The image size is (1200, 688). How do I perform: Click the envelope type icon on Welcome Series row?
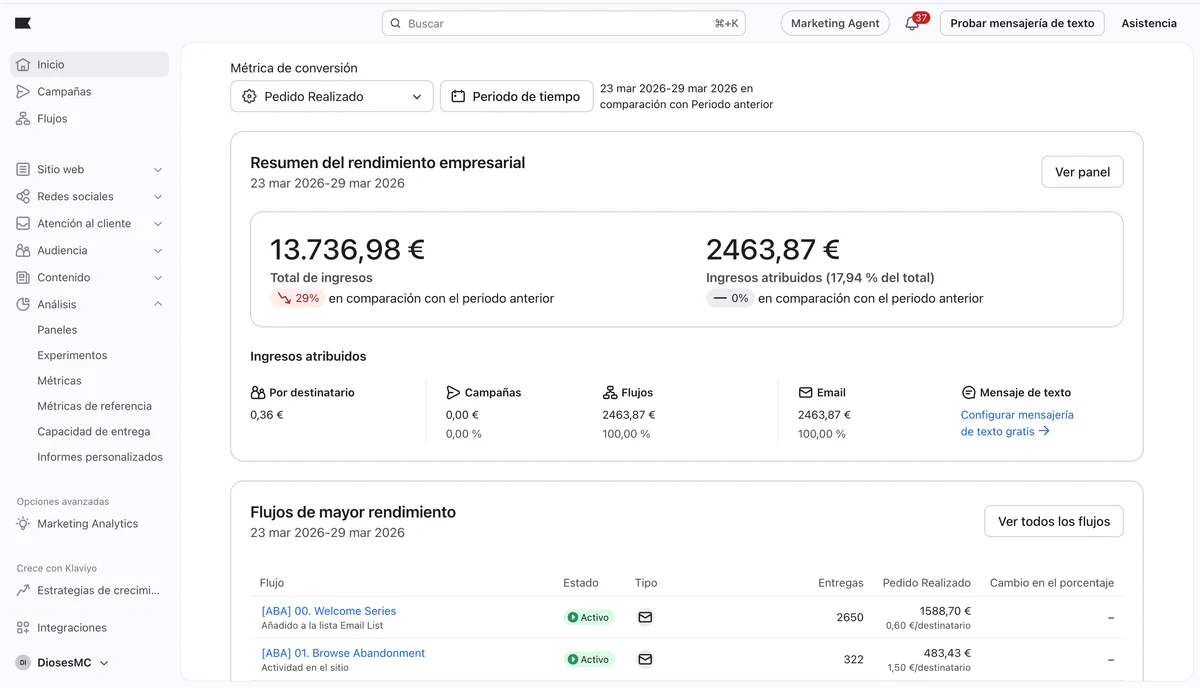[644, 617]
